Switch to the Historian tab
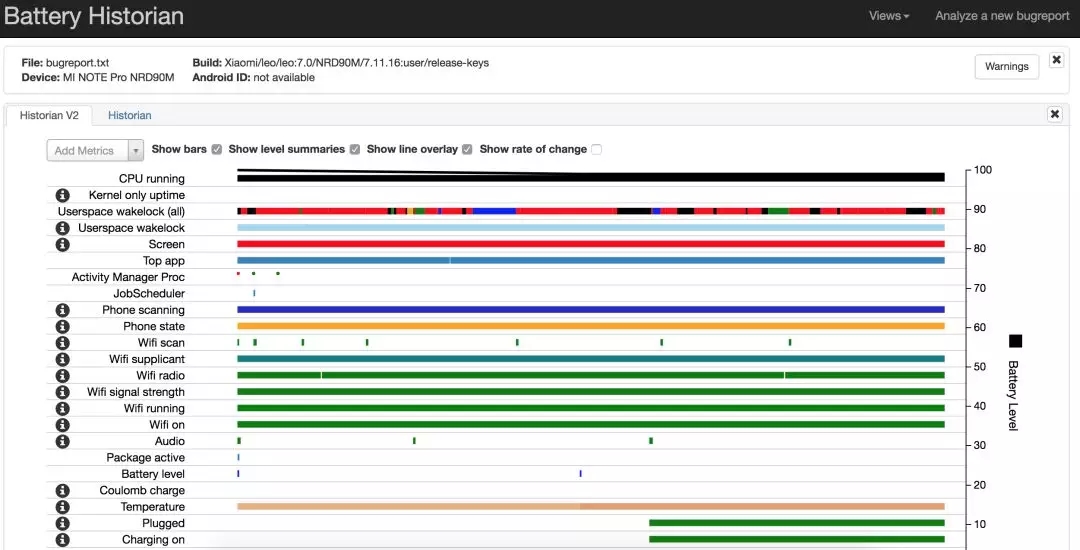Screen dimensions: 1080x550 [x=129, y=115]
